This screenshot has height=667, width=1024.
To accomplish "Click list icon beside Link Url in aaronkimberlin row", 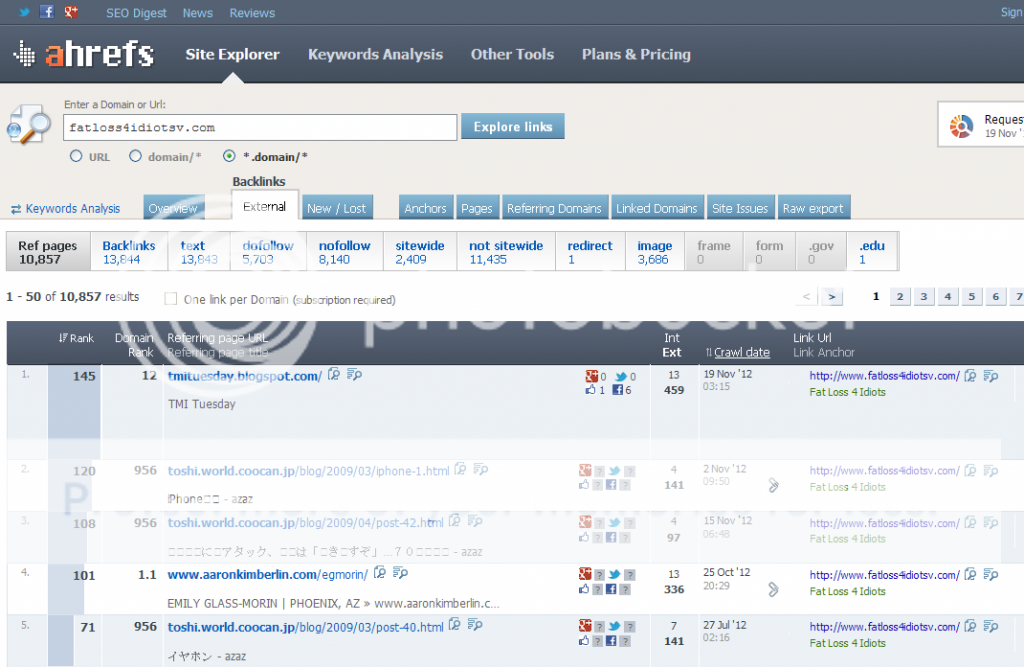I will click(x=991, y=575).
